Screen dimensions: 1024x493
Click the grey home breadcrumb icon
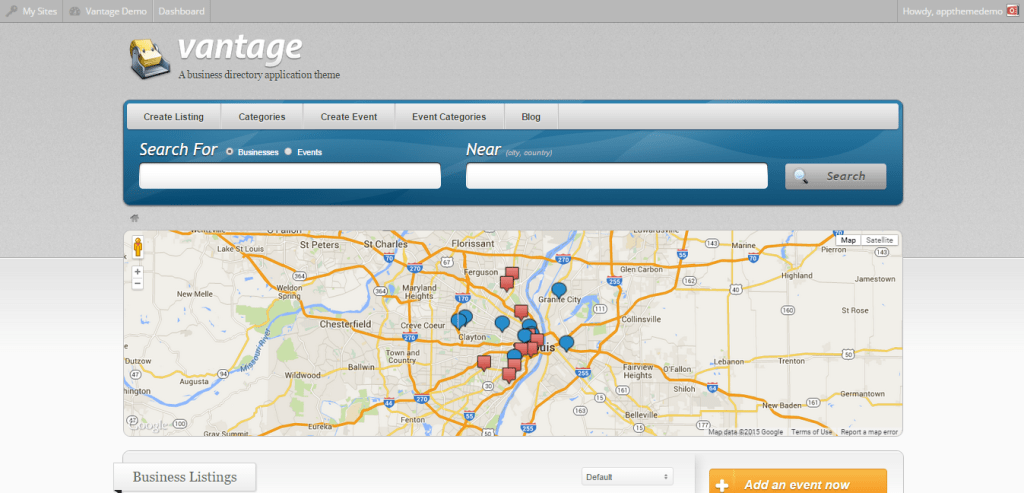pos(135,218)
